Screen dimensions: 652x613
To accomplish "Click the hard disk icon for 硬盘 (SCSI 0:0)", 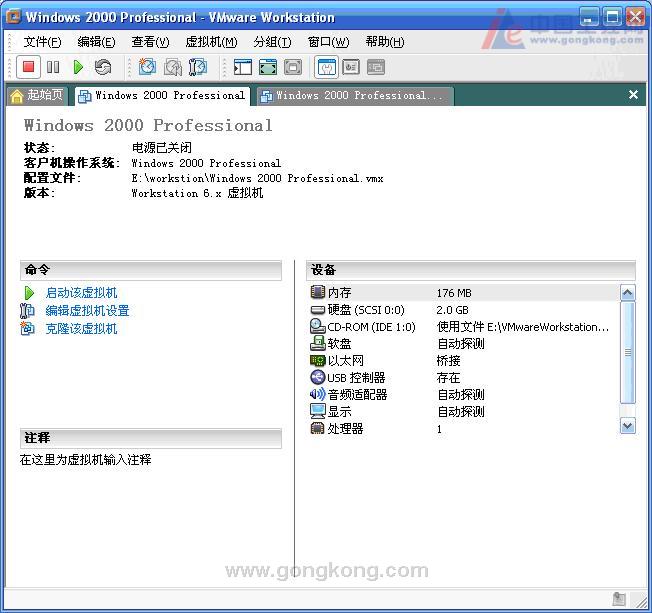I will click(318, 310).
